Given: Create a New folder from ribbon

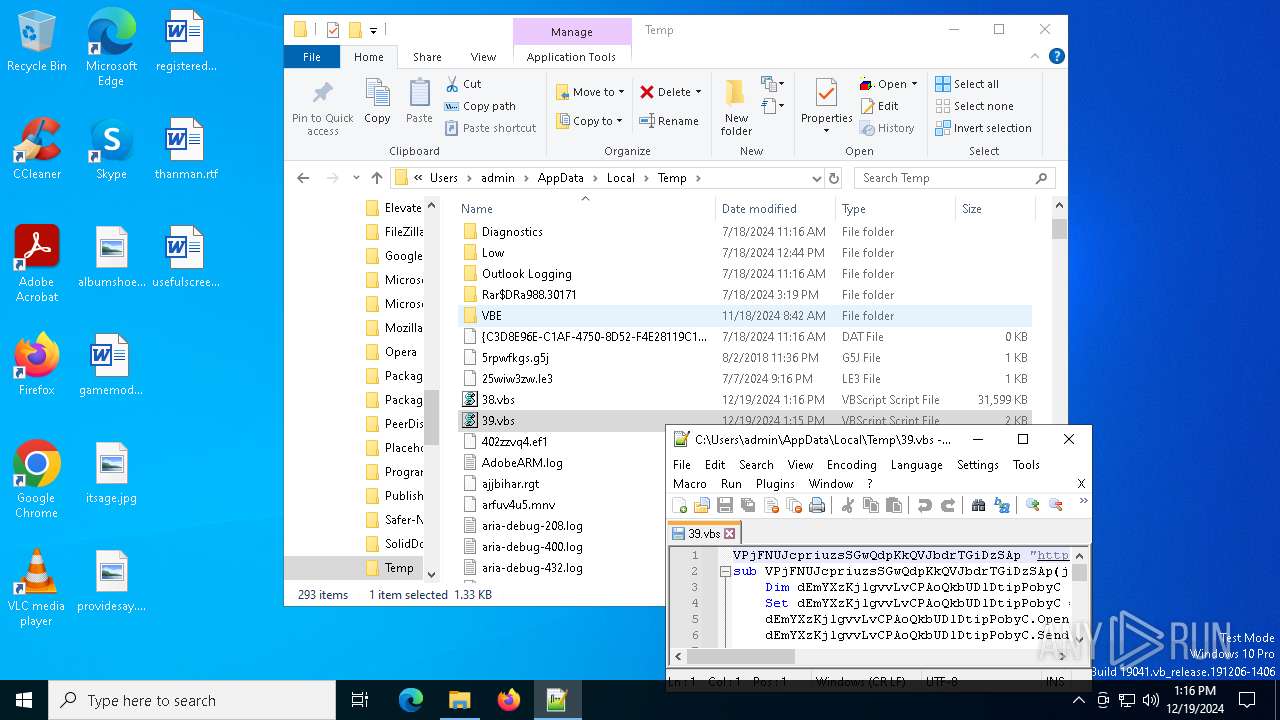Looking at the screenshot, I should point(736,108).
